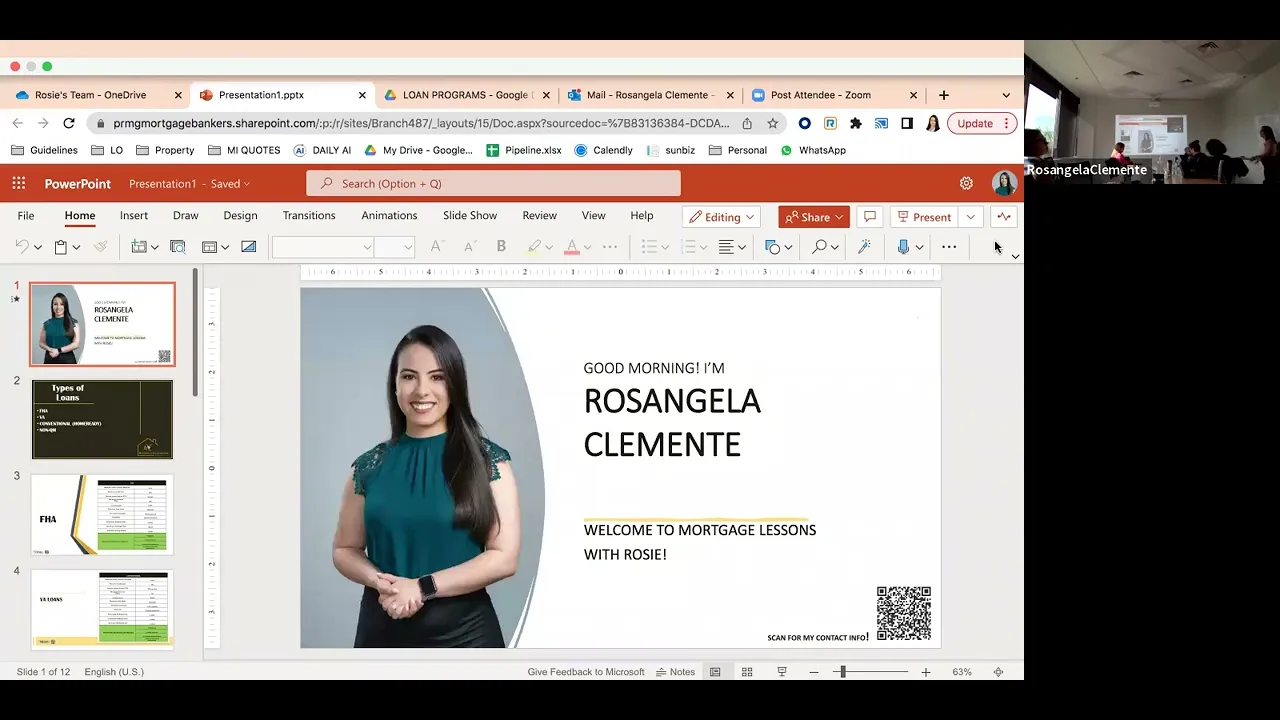Click the Shapes icon
Image resolution: width=1280 pixels, height=720 pixels.
[x=772, y=247]
